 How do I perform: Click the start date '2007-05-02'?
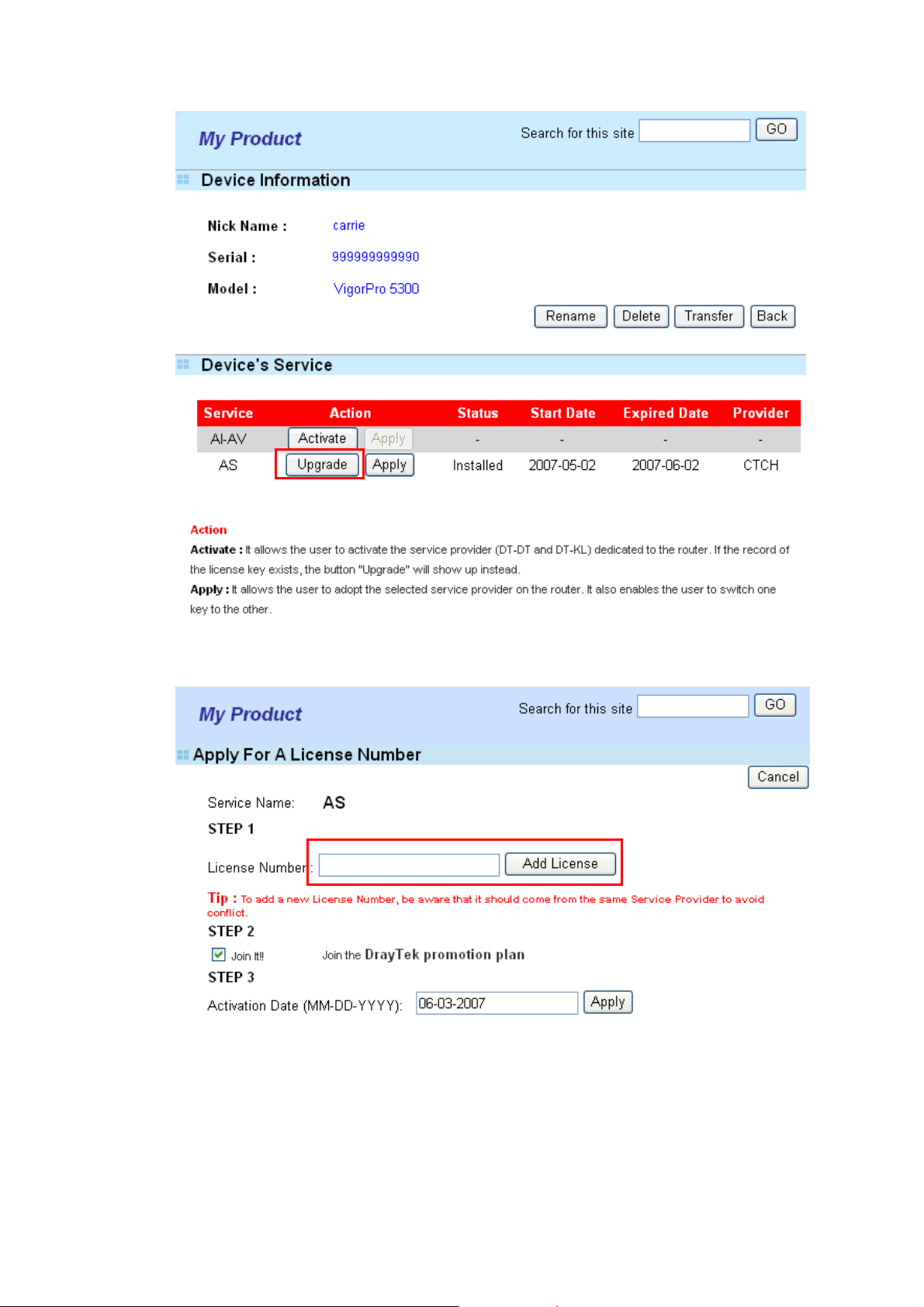click(x=562, y=465)
